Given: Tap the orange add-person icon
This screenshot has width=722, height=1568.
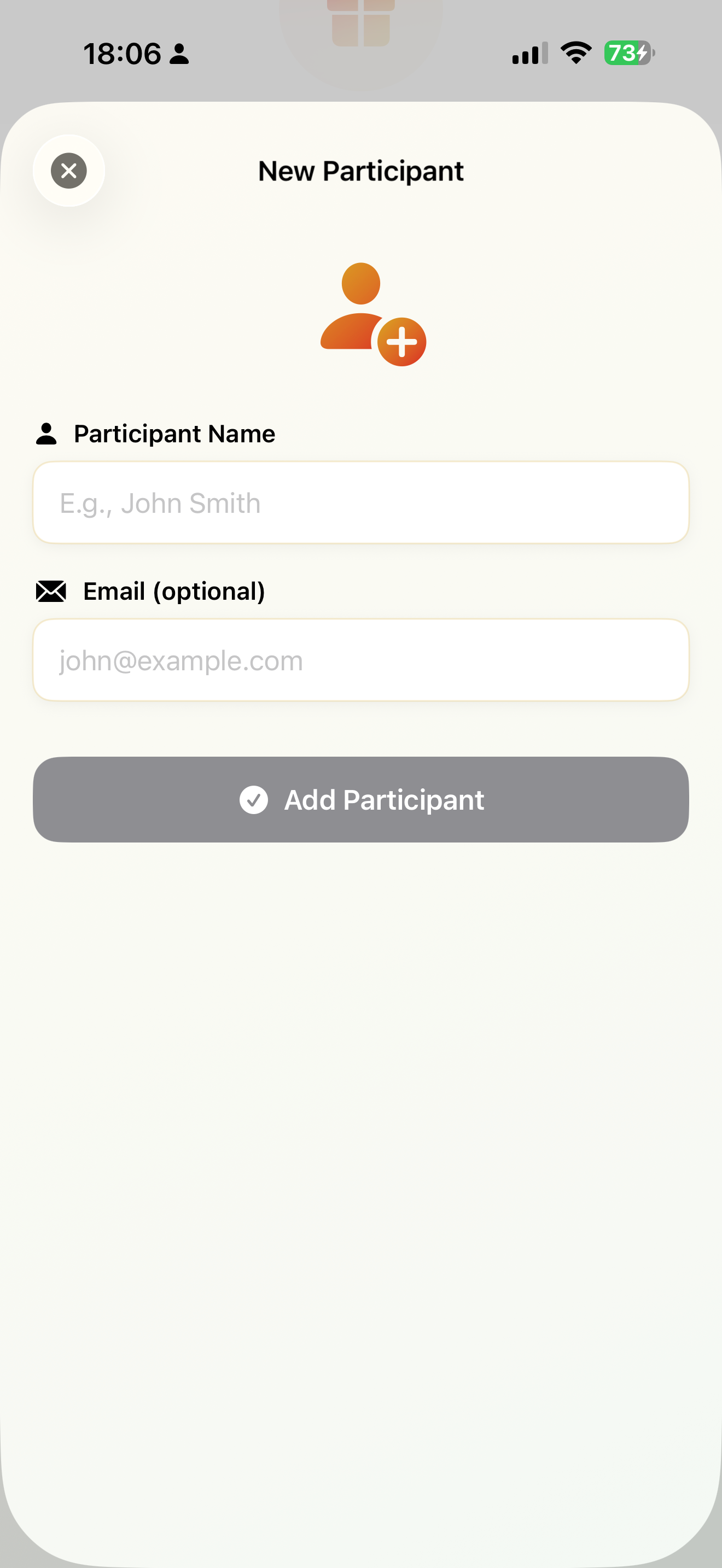Looking at the screenshot, I should (373, 314).
